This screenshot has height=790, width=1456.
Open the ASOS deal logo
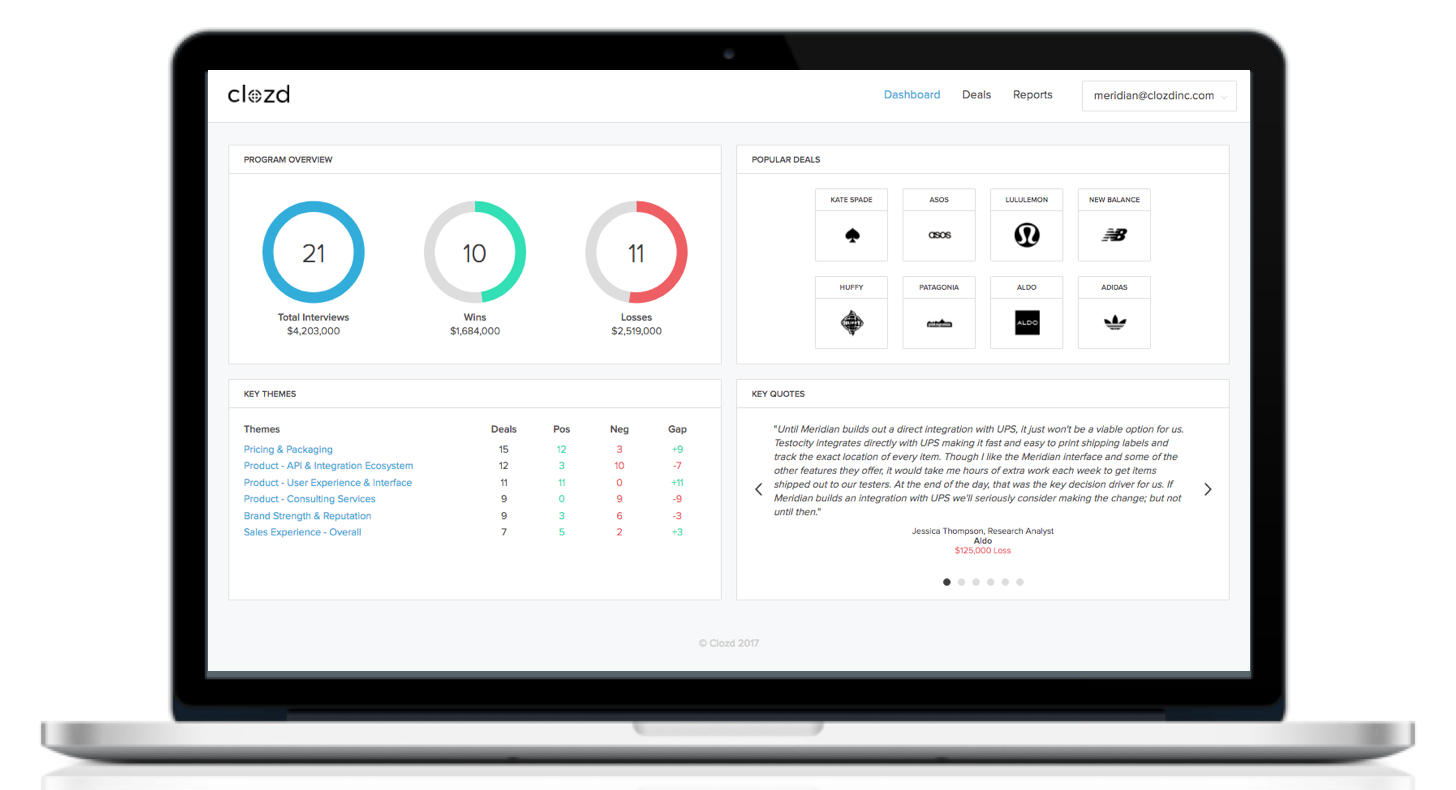[939, 236]
